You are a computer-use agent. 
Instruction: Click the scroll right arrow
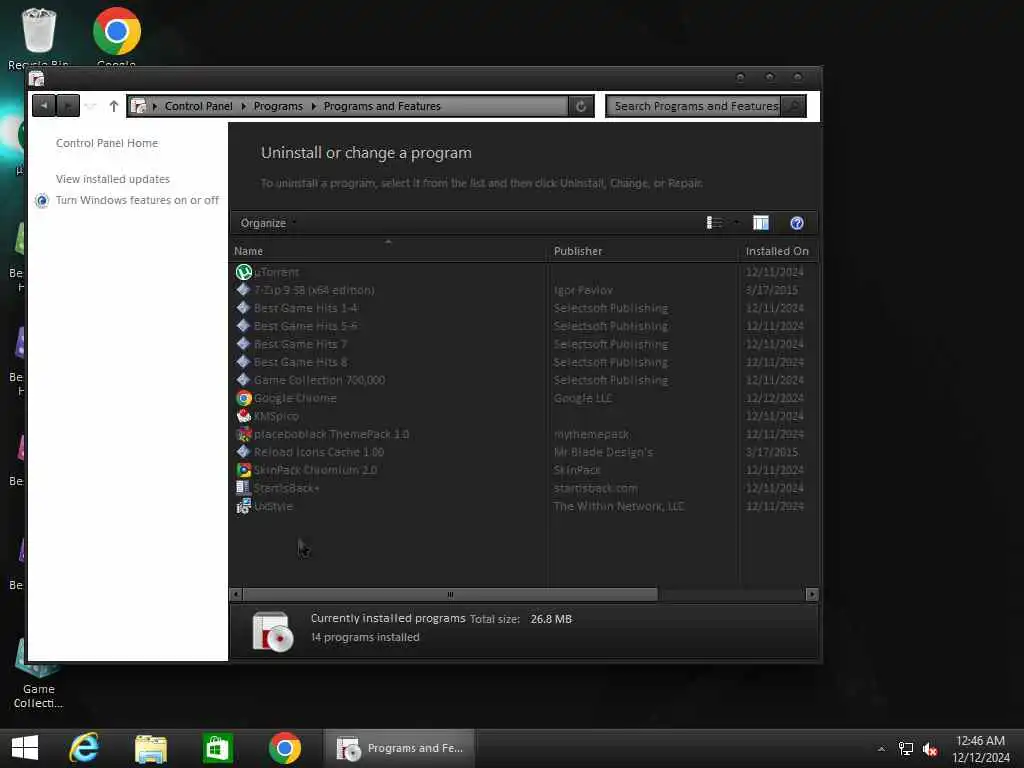pyautogui.click(x=812, y=594)
